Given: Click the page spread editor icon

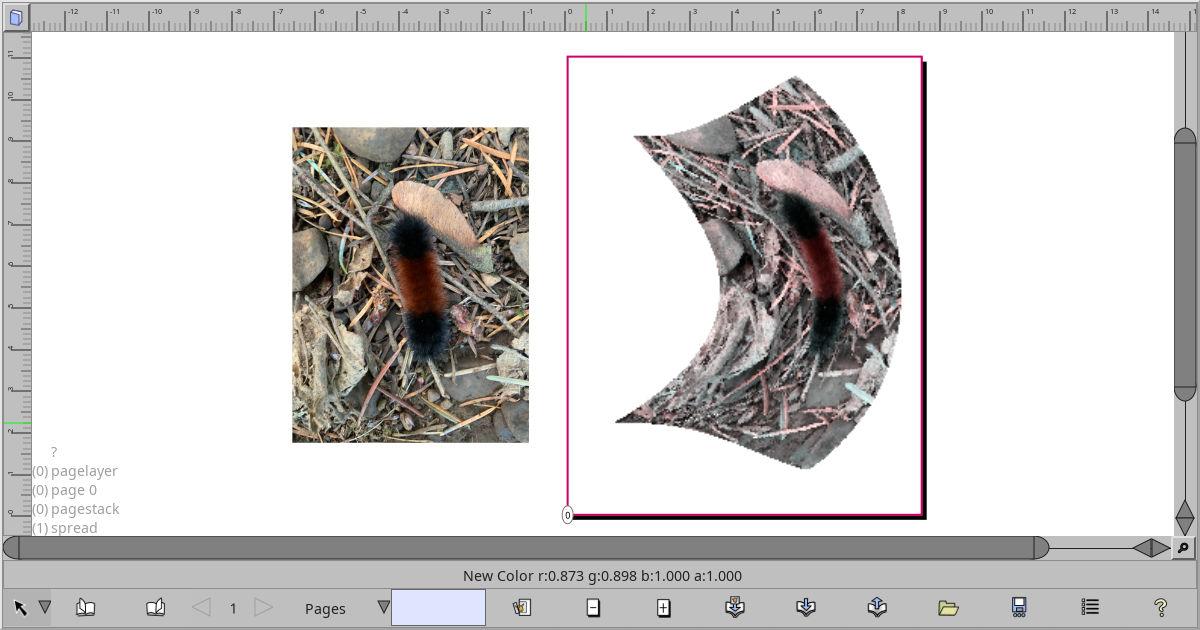Looking at the screenshot, I should click(156, 607).
